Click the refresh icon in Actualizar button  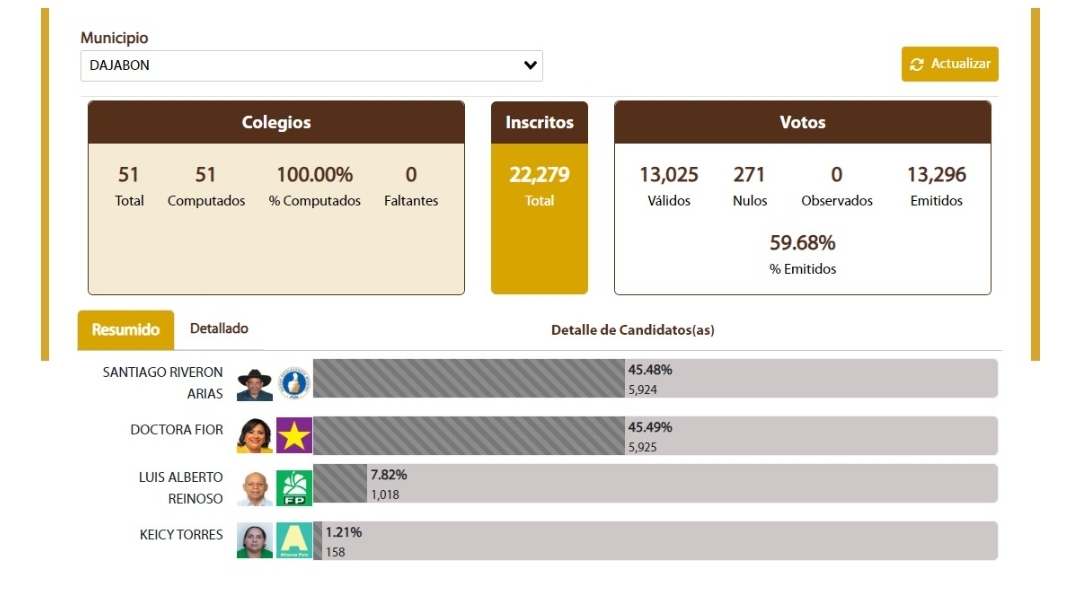917,65
